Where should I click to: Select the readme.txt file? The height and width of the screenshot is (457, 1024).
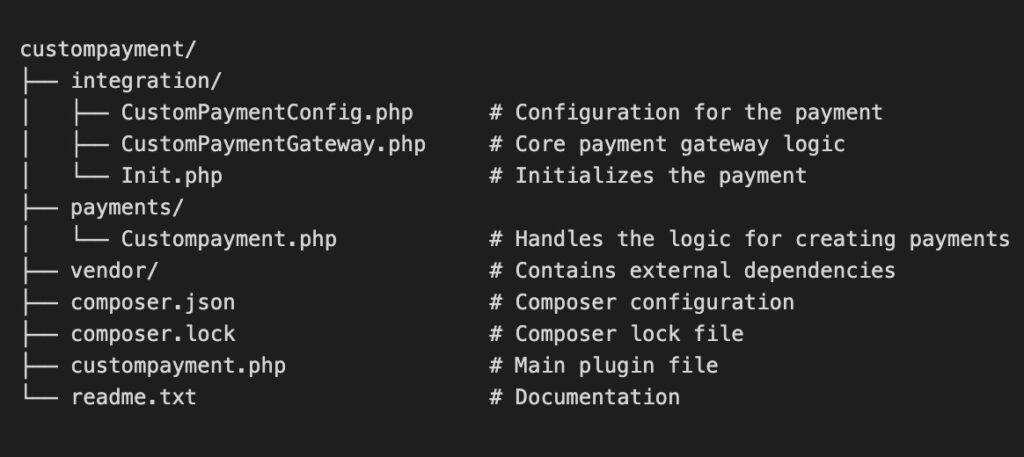point(133,397)
